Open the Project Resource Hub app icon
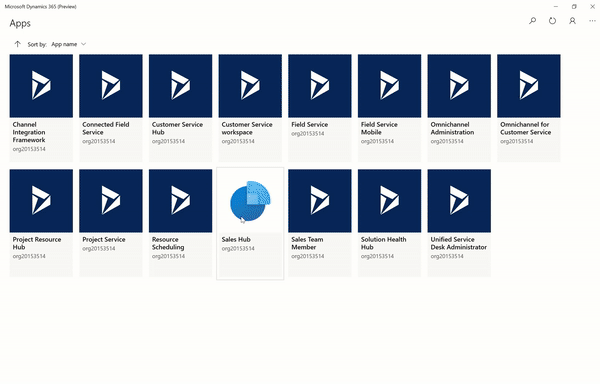600x384 pixels. pos(41,201)
